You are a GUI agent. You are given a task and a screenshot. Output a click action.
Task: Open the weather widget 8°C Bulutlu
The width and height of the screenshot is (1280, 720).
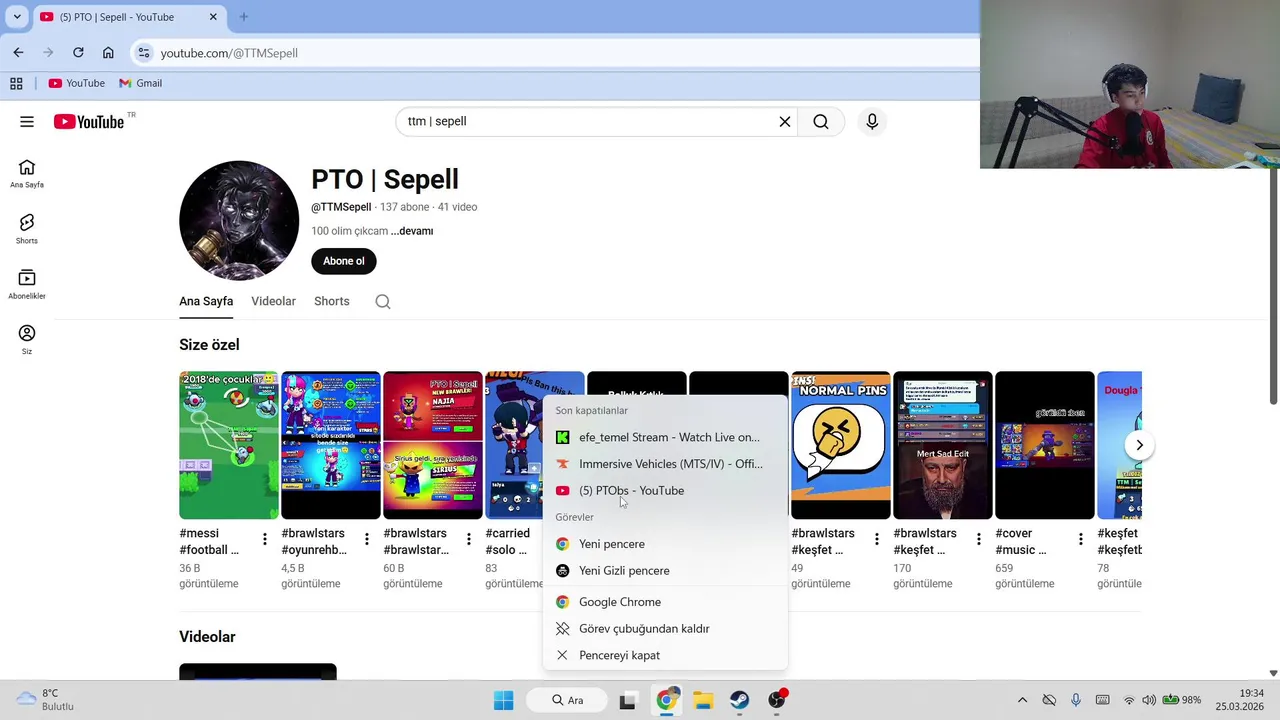tap(44, 700)
